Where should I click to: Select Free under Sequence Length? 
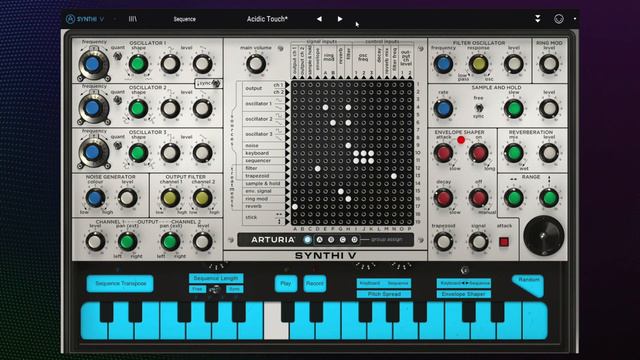coord(197,289)
